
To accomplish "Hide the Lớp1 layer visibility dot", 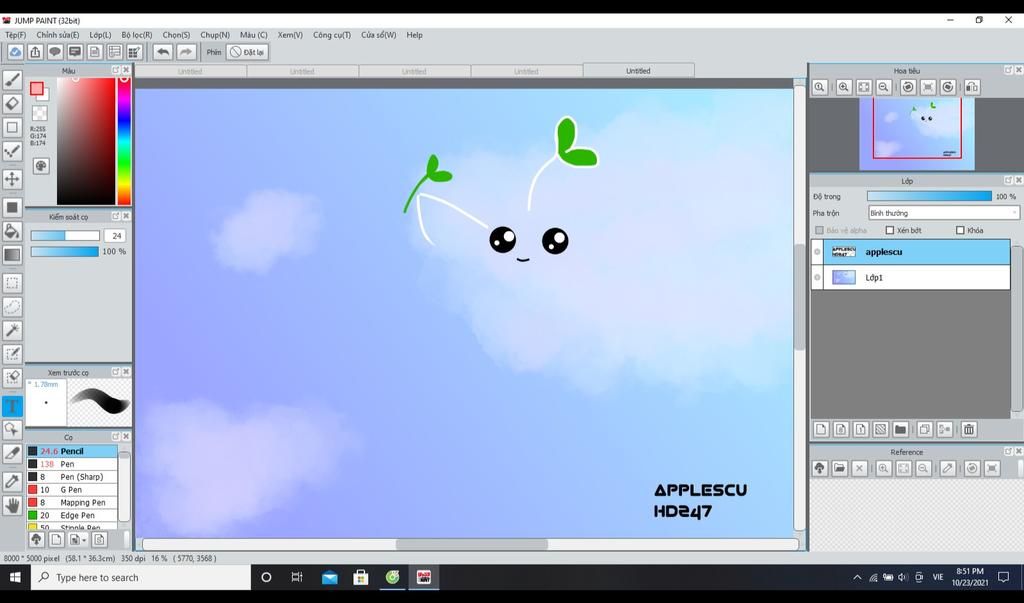I will coord(817,277).
